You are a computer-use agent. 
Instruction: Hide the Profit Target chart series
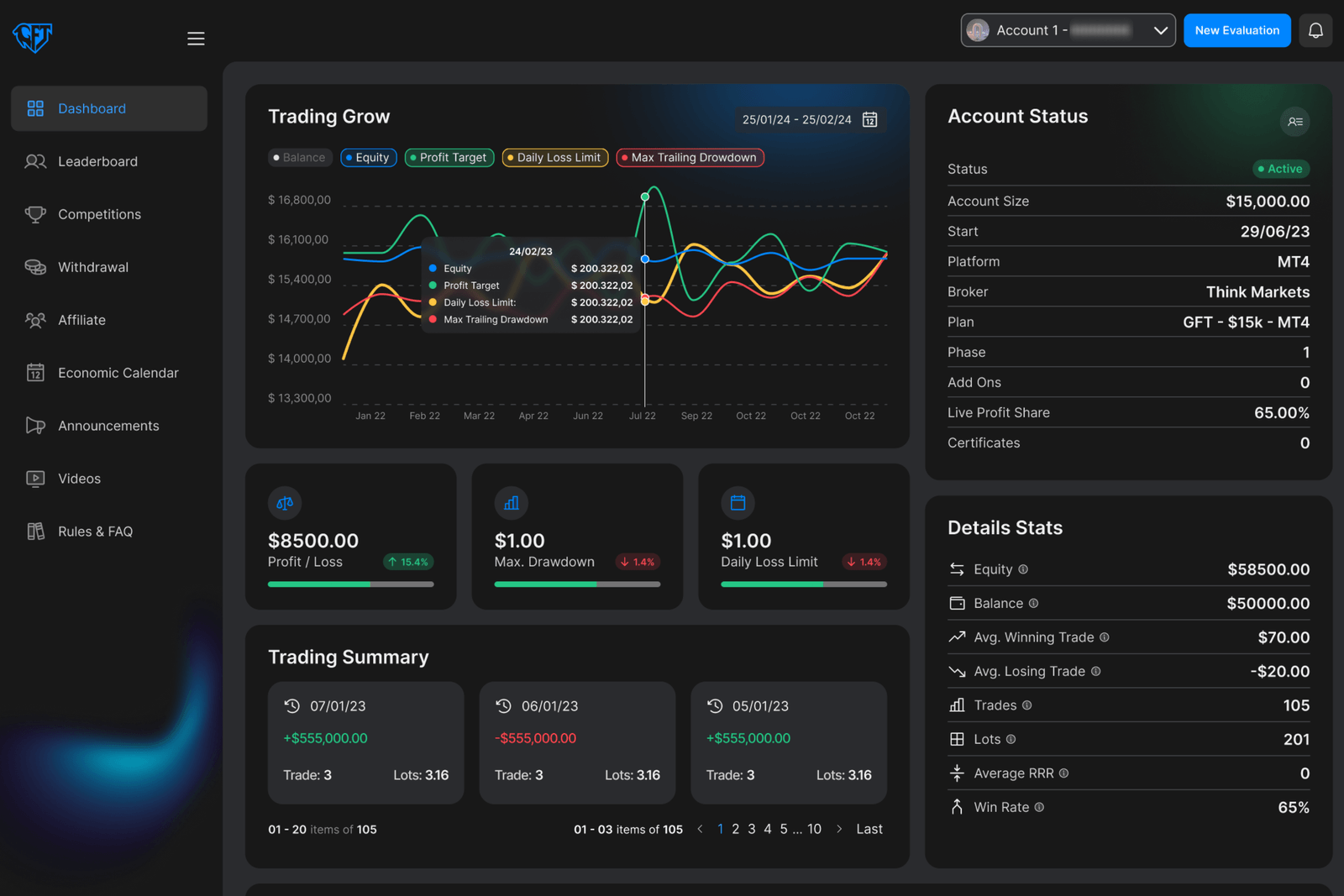(449, 157)
